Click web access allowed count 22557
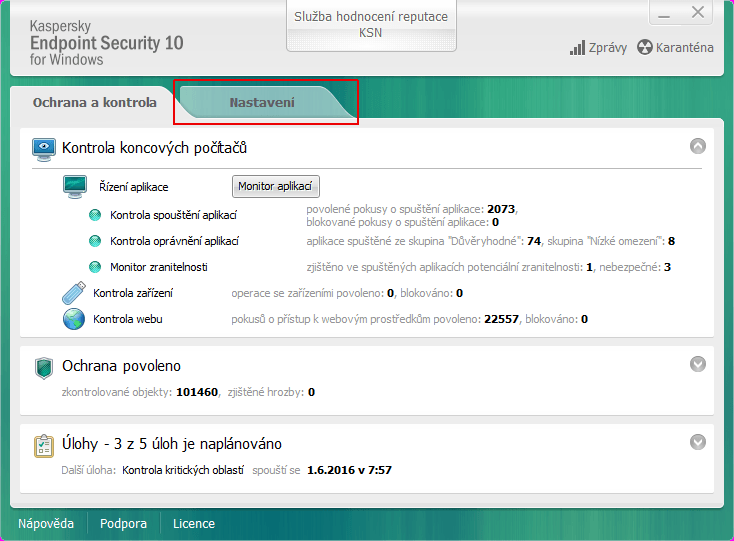Viewport: 734px width, 541px height. pos(501,319)
